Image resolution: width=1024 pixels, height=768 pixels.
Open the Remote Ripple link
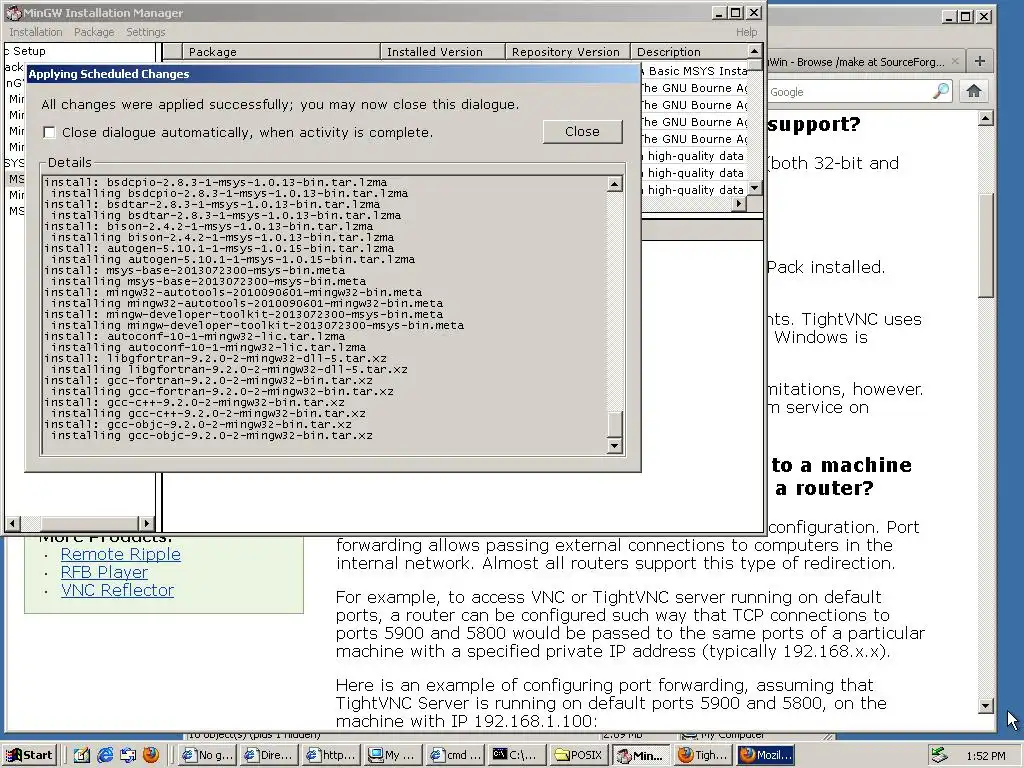121,554
